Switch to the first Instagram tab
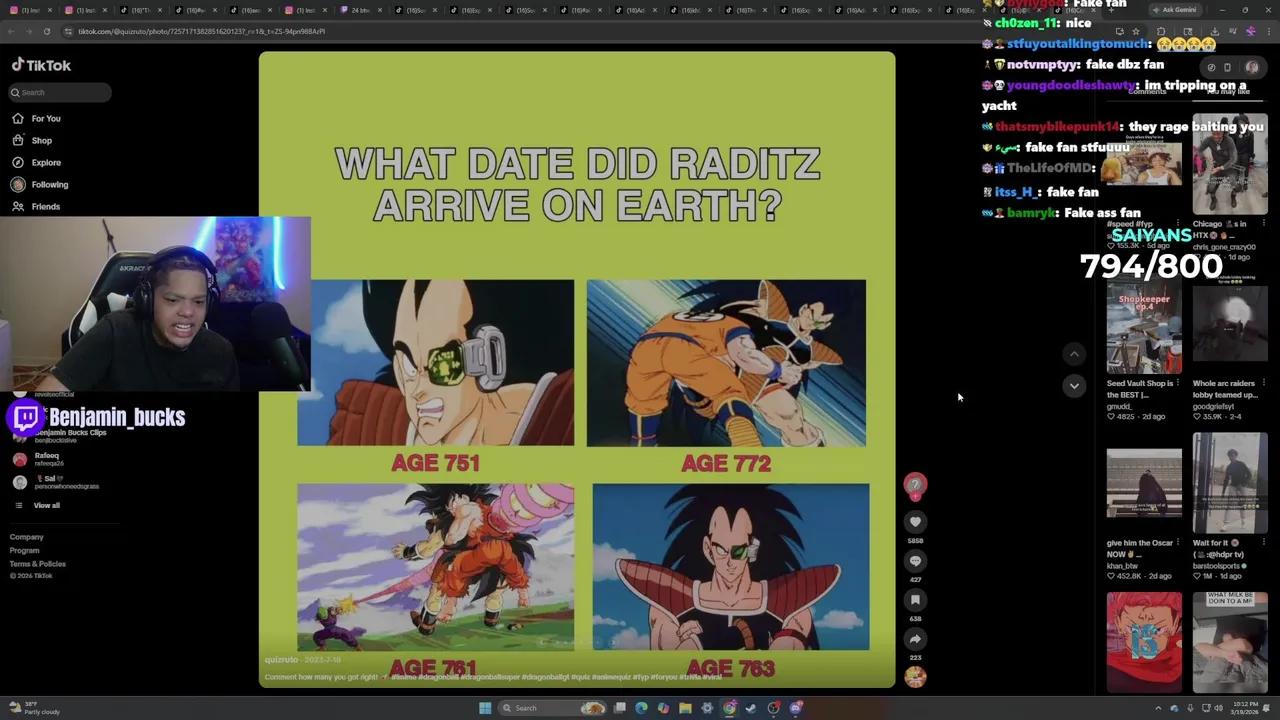This screenshot has height=720, width=1280. click(32, 10)
